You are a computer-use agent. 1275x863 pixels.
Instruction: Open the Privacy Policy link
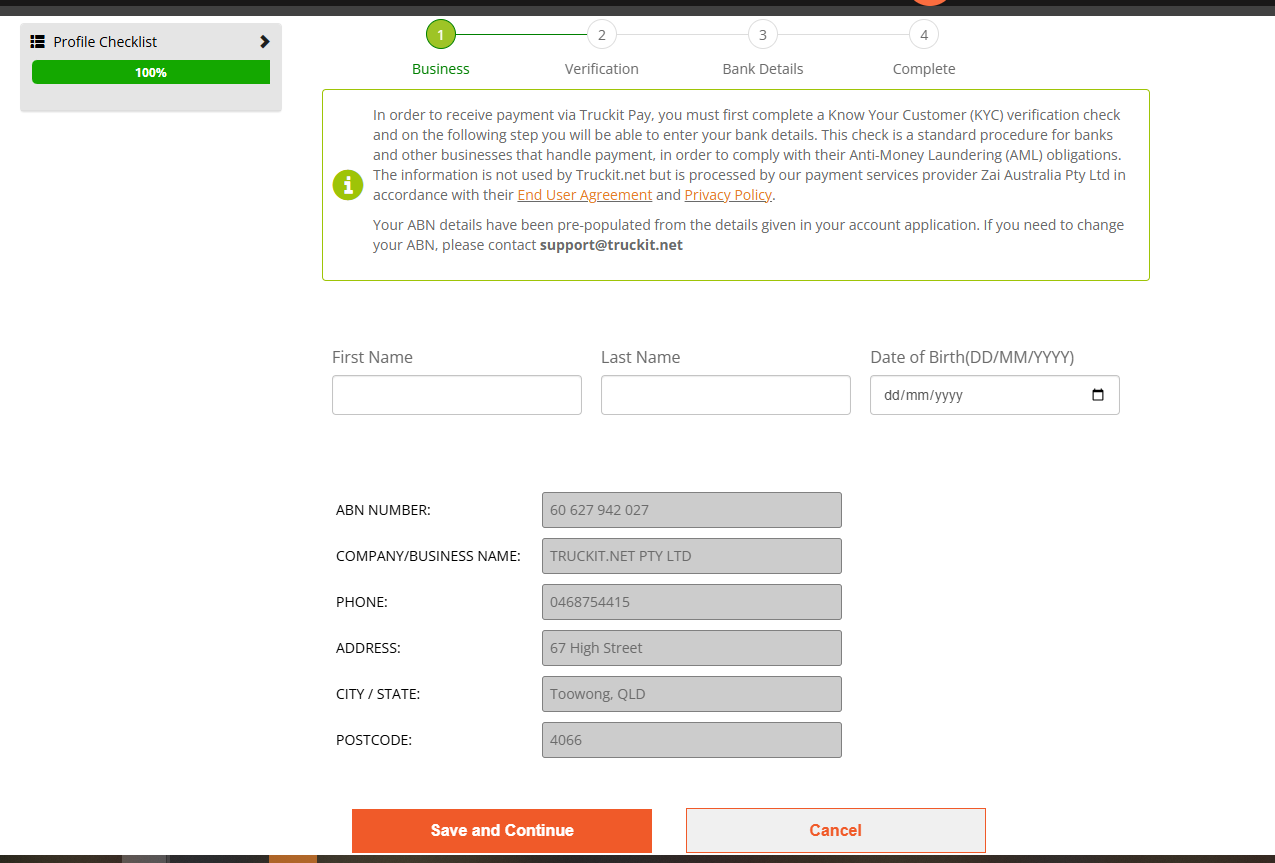(x=728, y=195)
